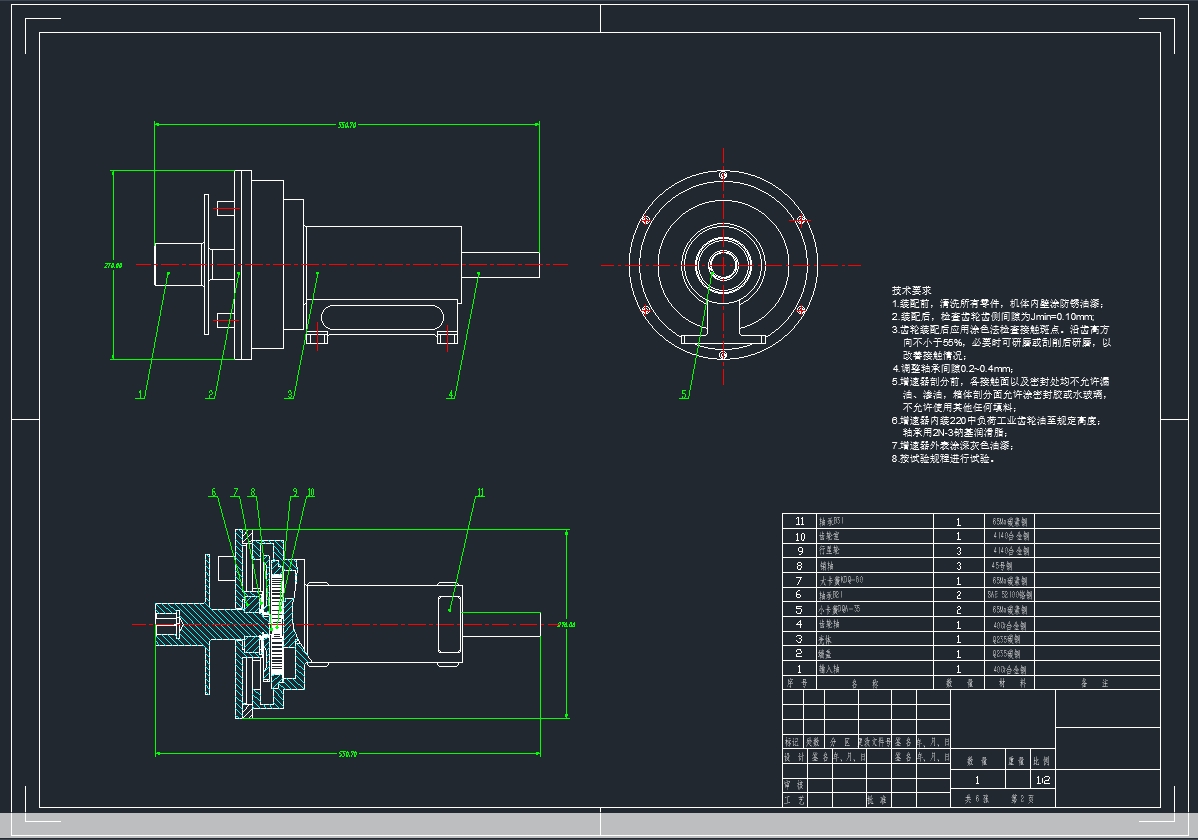Click the scale value '1:2' in title block

point(1043,780)
